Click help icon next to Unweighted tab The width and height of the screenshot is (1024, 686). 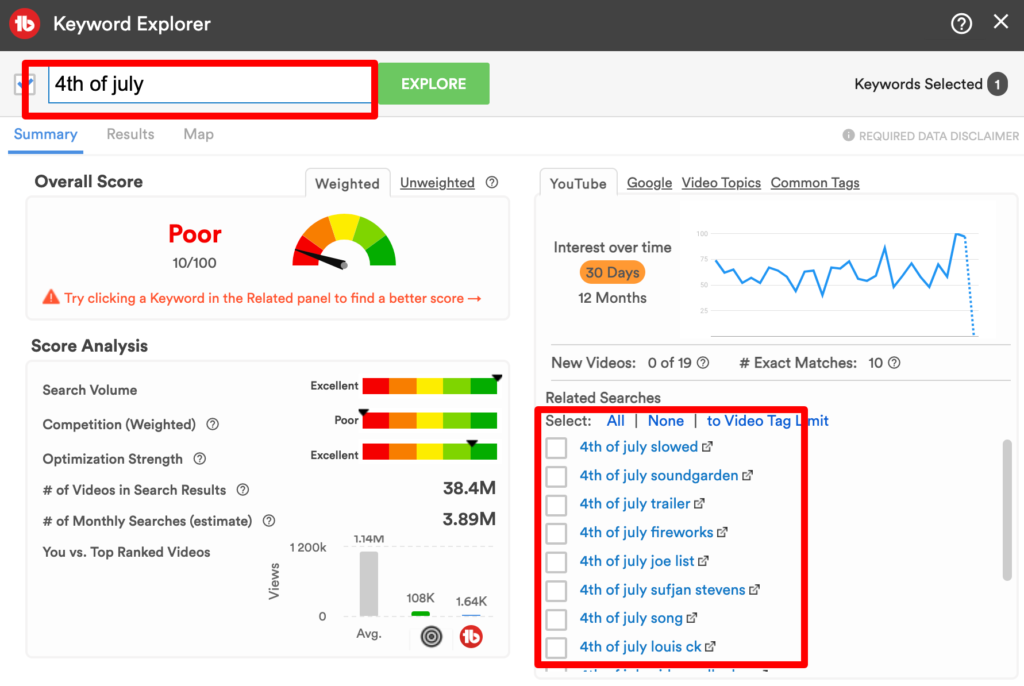[492, 183]
